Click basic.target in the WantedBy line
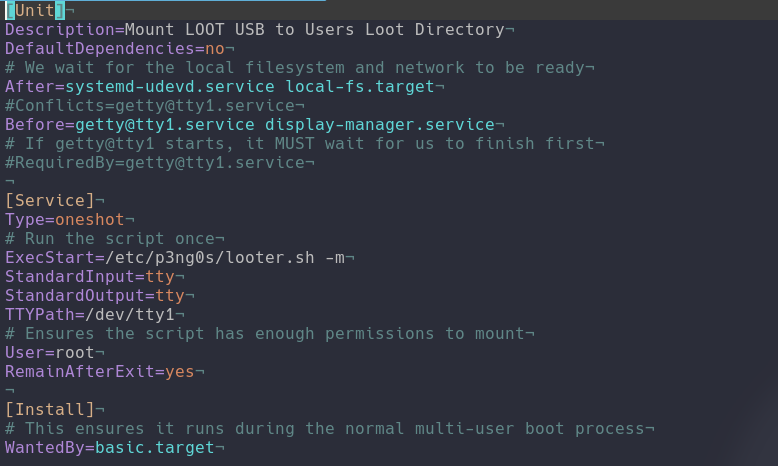The width and height of the screenshot is (778, 466). click(155, 448)
